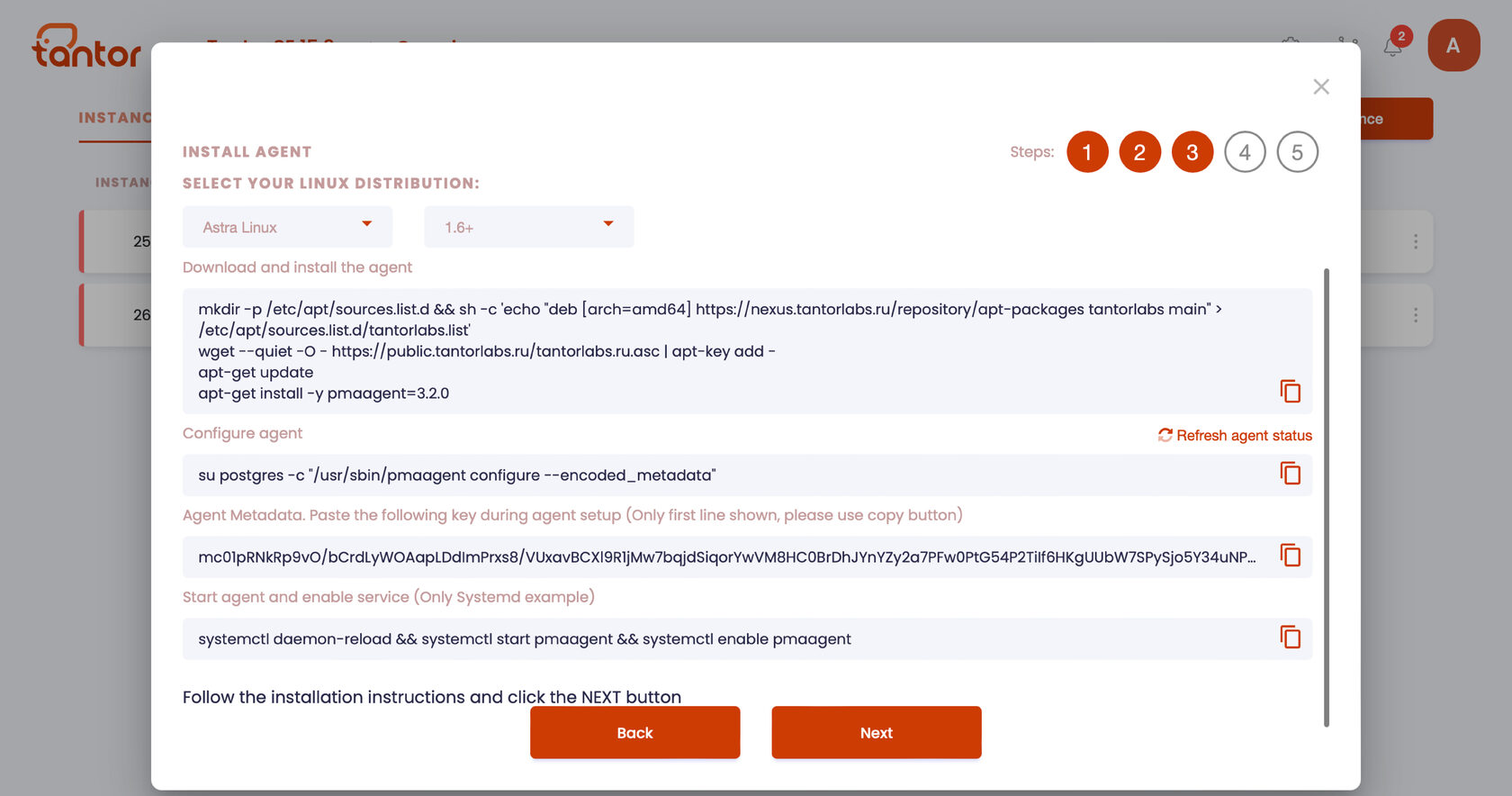Jump to step 4
Viewport: 1512px width, 796px height.
tap(1245, 152)
